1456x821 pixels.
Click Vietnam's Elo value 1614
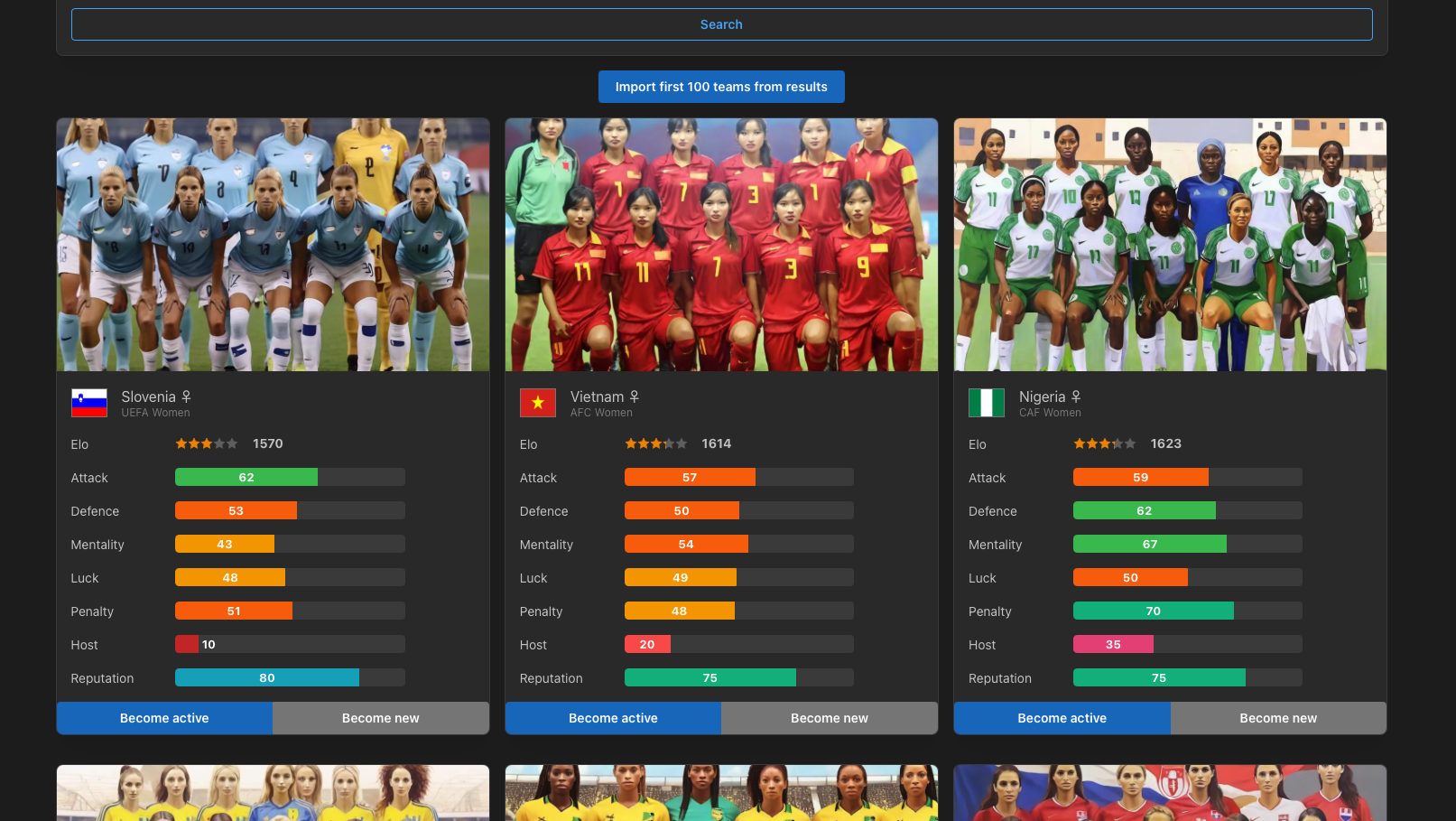(717, 443)
